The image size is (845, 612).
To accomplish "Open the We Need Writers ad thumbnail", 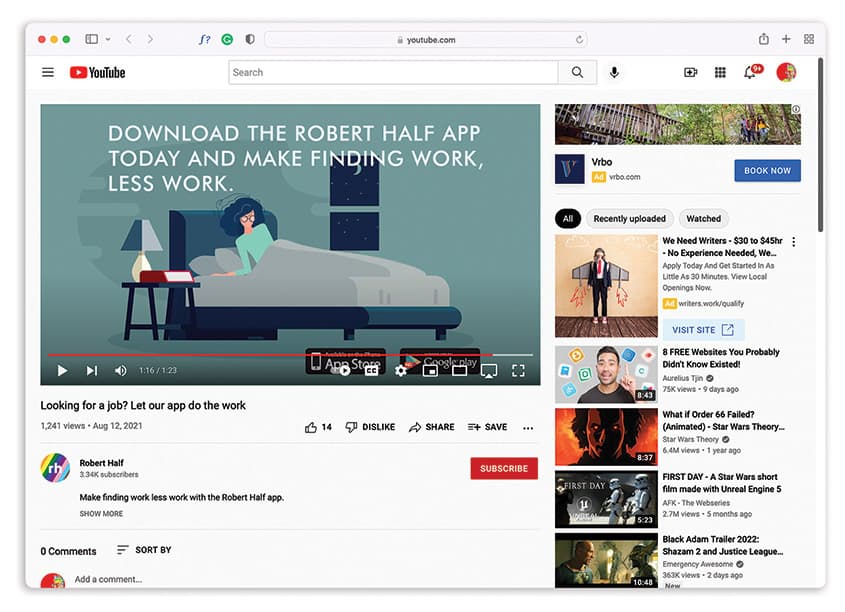I will point(606,286).
